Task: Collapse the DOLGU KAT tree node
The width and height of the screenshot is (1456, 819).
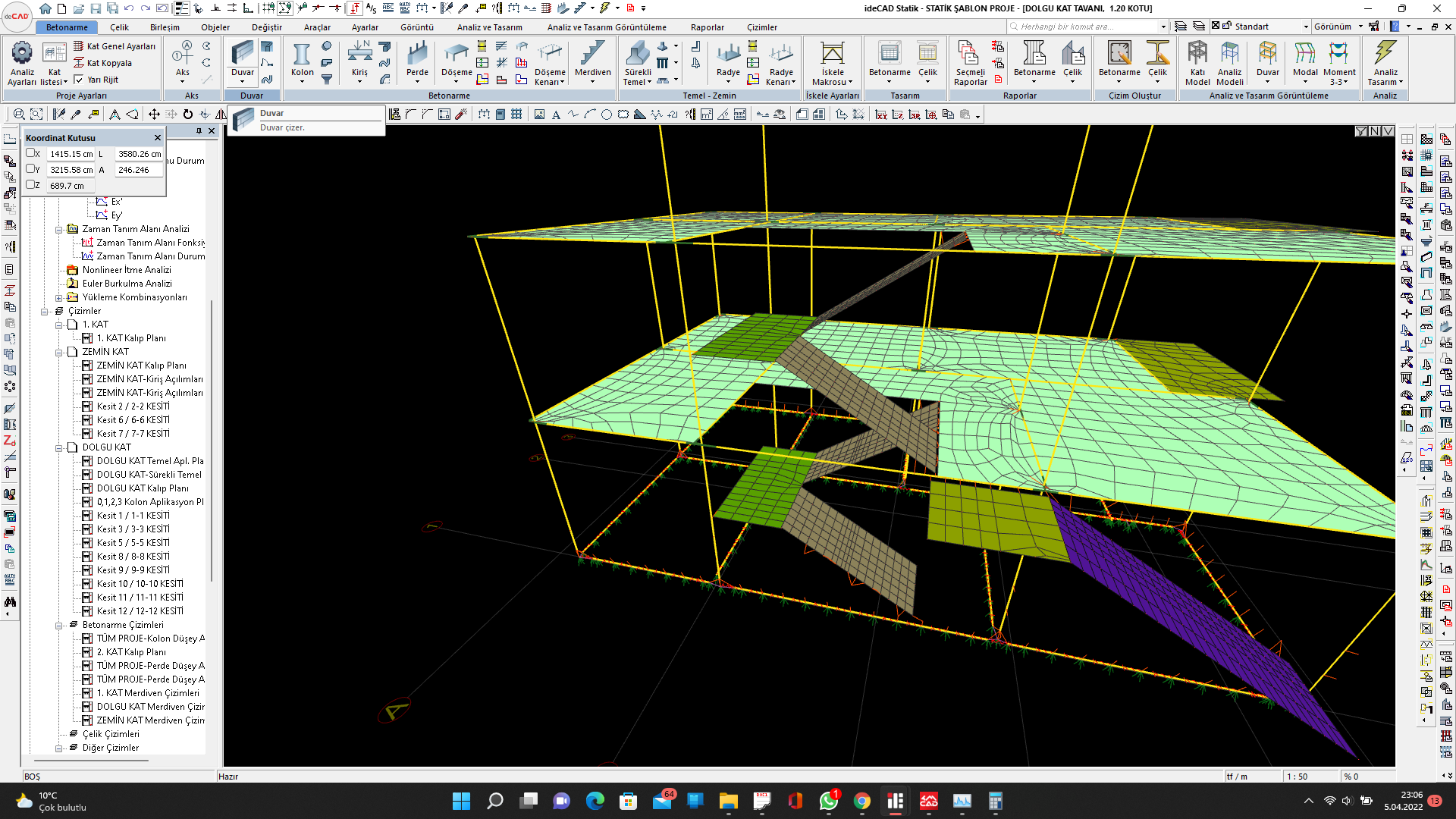Action: [x=59, y=447]
